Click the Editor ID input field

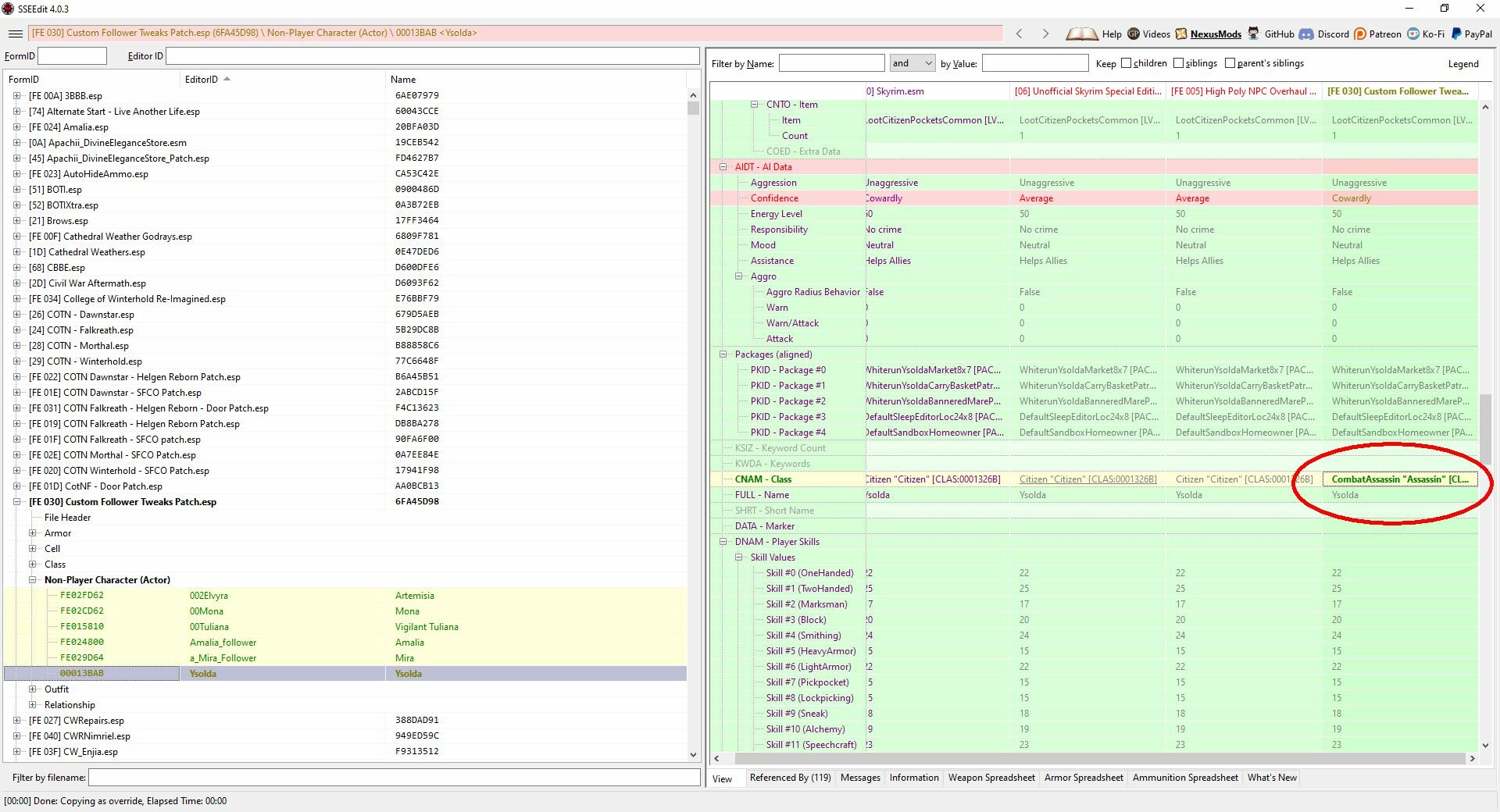point(432,55)
